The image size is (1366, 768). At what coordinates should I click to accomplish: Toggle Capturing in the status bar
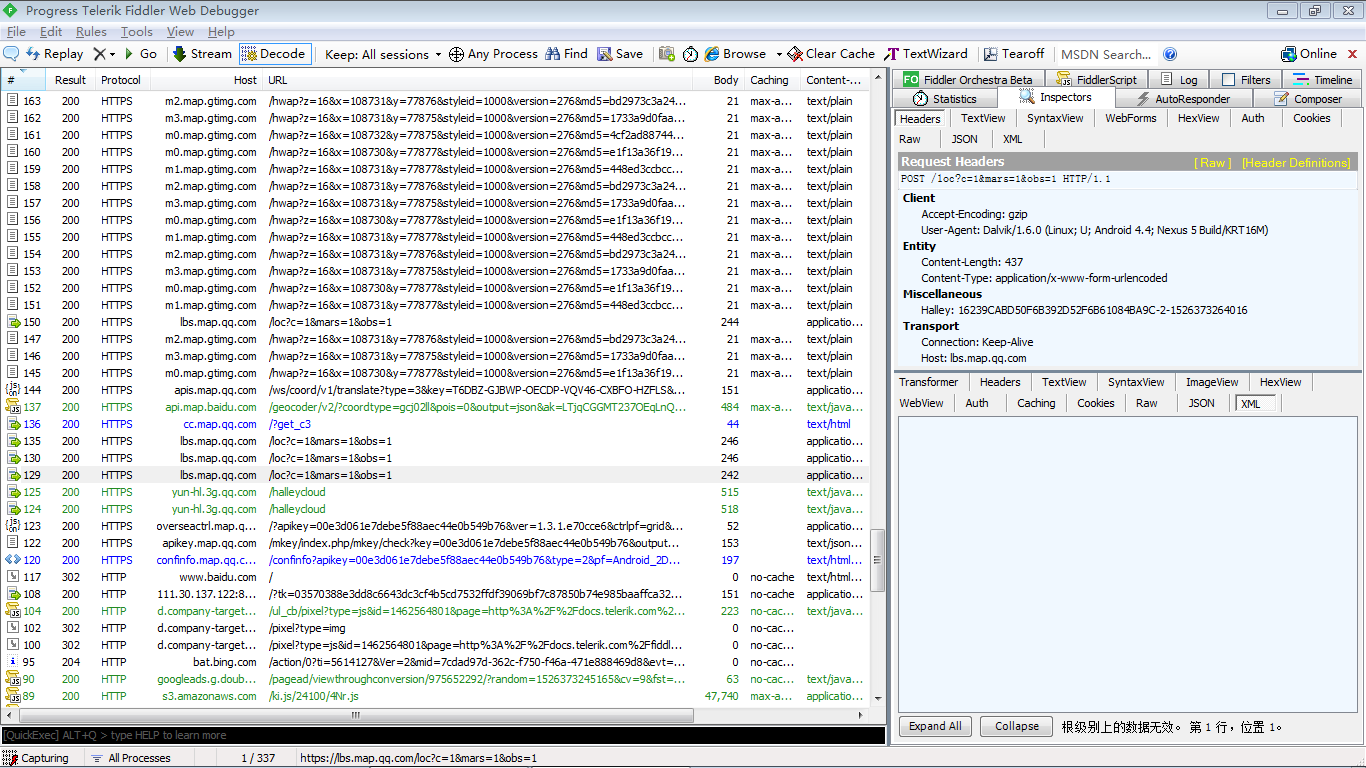pos(36,758)
